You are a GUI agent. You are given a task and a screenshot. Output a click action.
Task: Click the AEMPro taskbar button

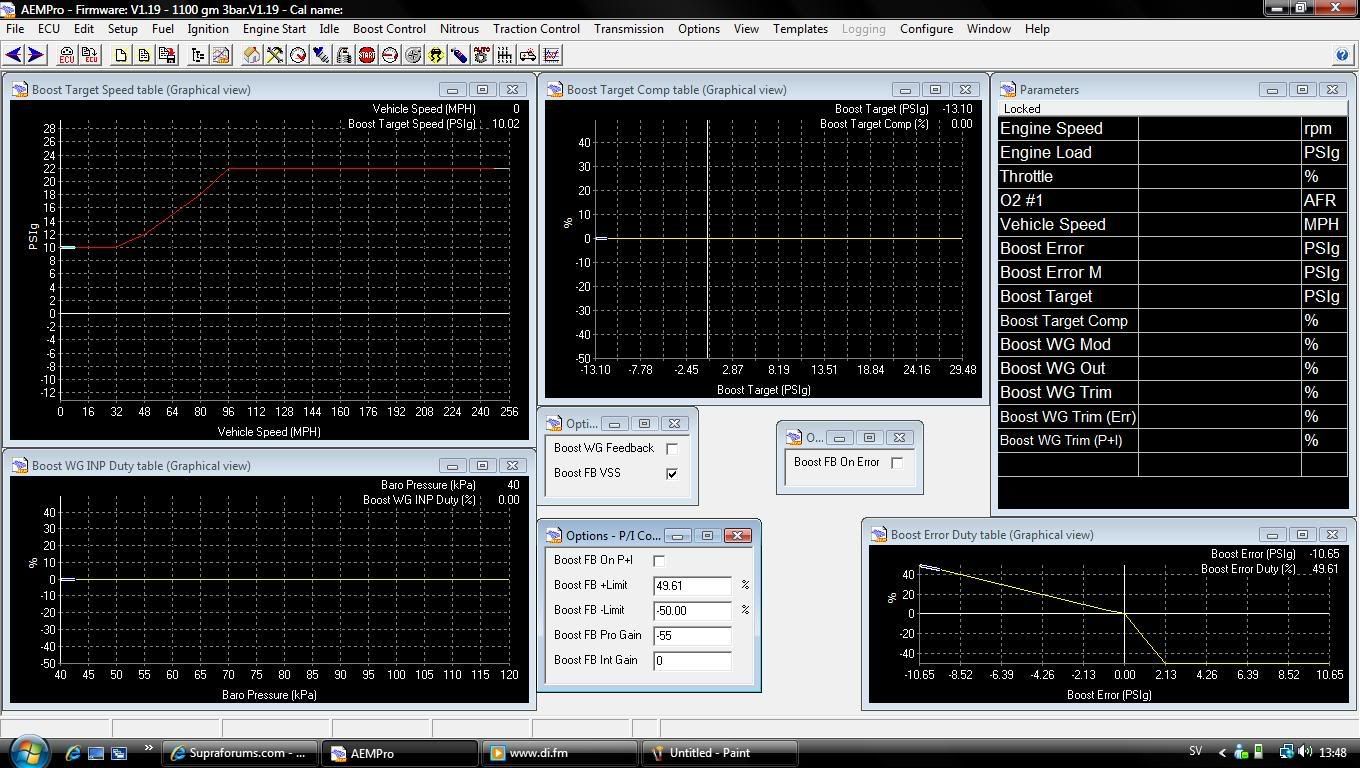tap(399, 753)
